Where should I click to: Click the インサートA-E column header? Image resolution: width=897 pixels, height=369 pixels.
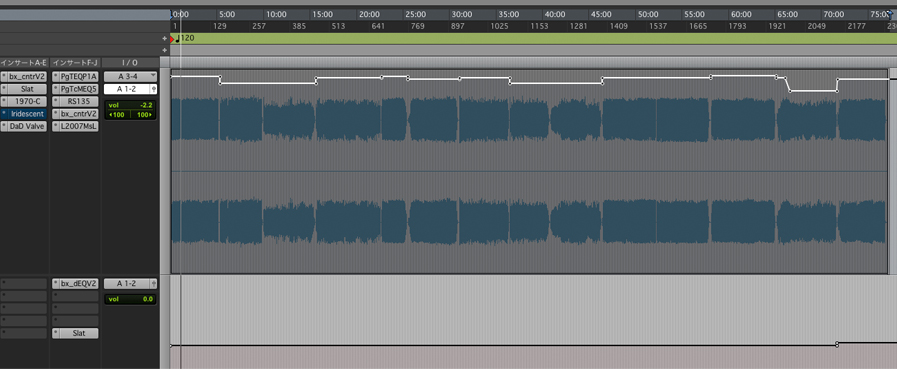24,62
